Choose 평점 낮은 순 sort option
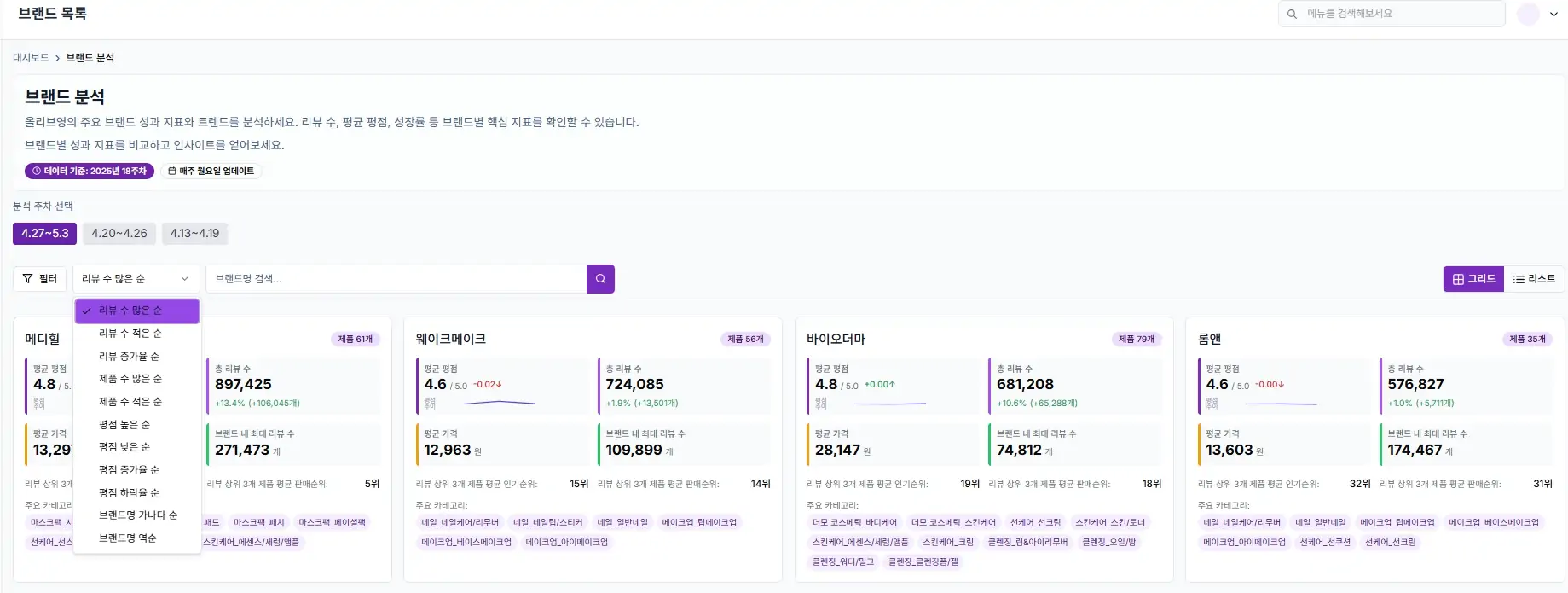 tap(137, 447)
